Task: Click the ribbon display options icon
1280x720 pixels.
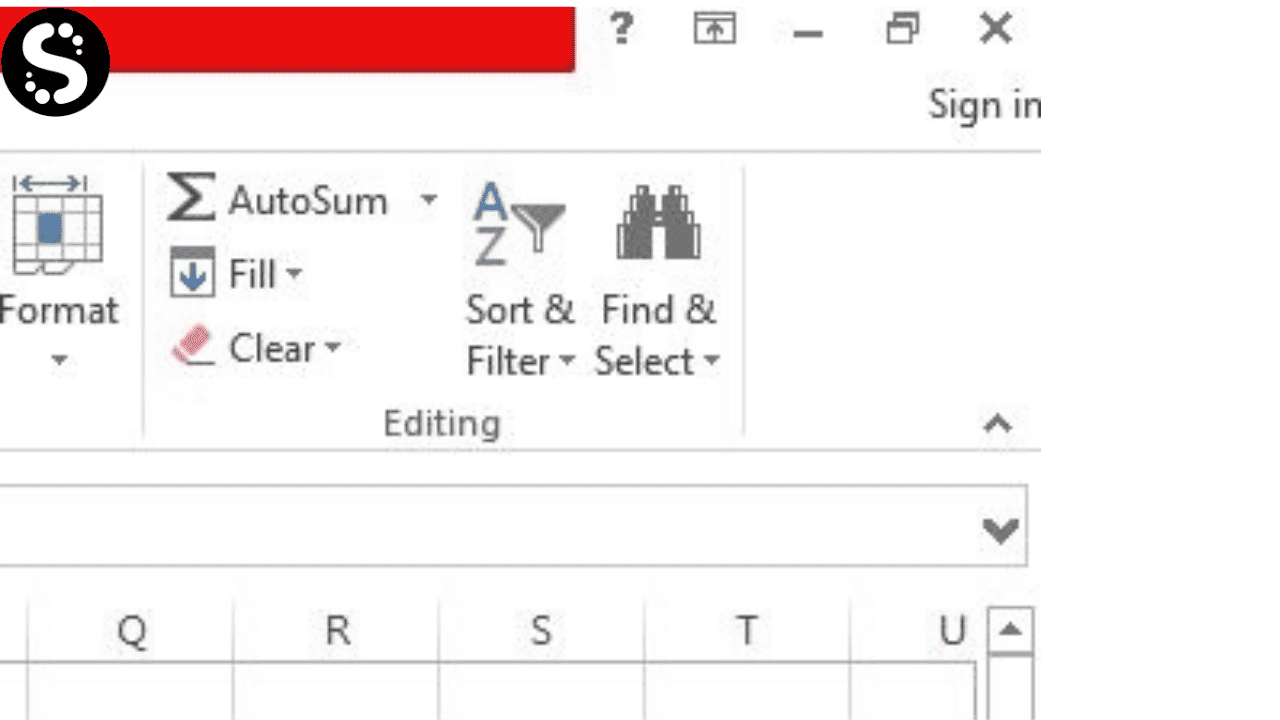Action: coord(713,29)
